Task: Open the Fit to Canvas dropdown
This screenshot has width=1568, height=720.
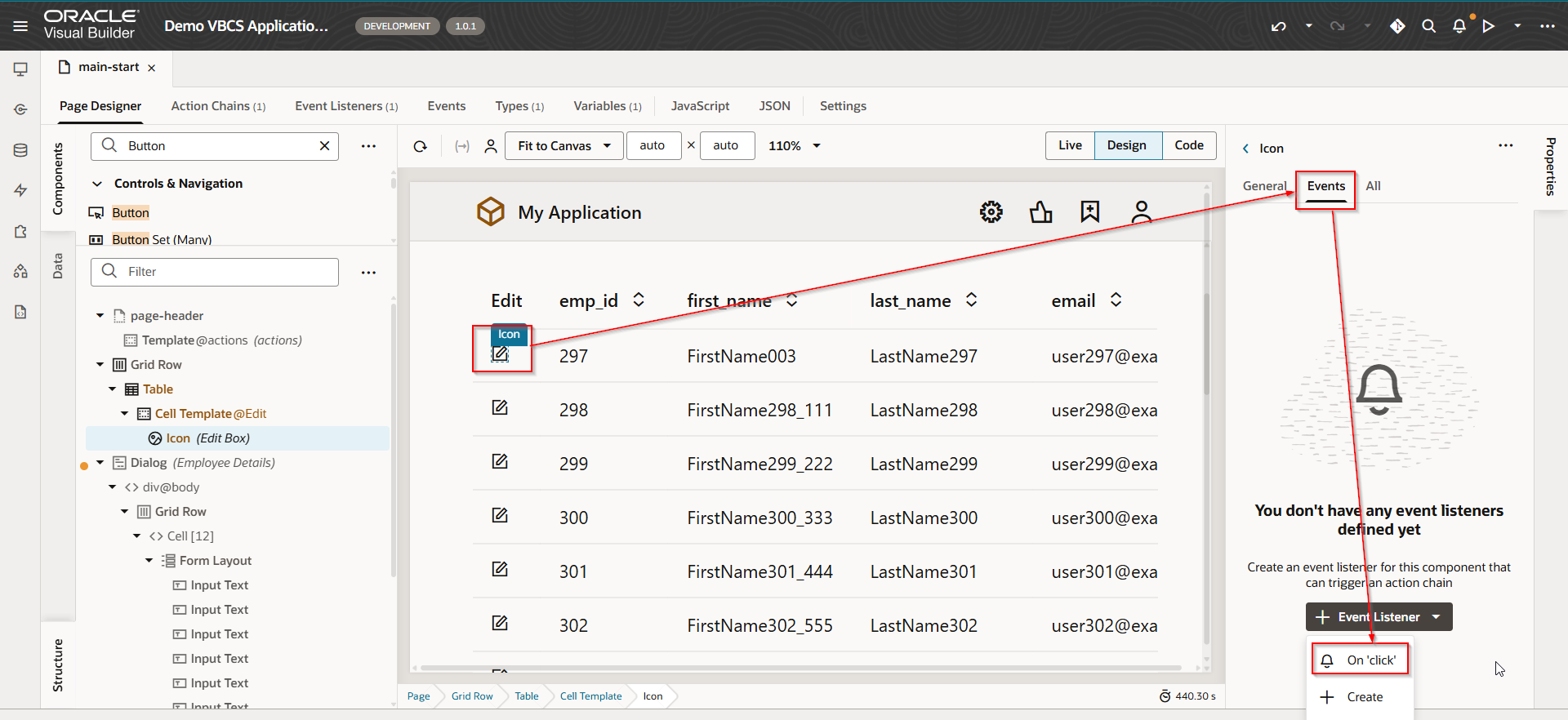Action: [563, 146]
